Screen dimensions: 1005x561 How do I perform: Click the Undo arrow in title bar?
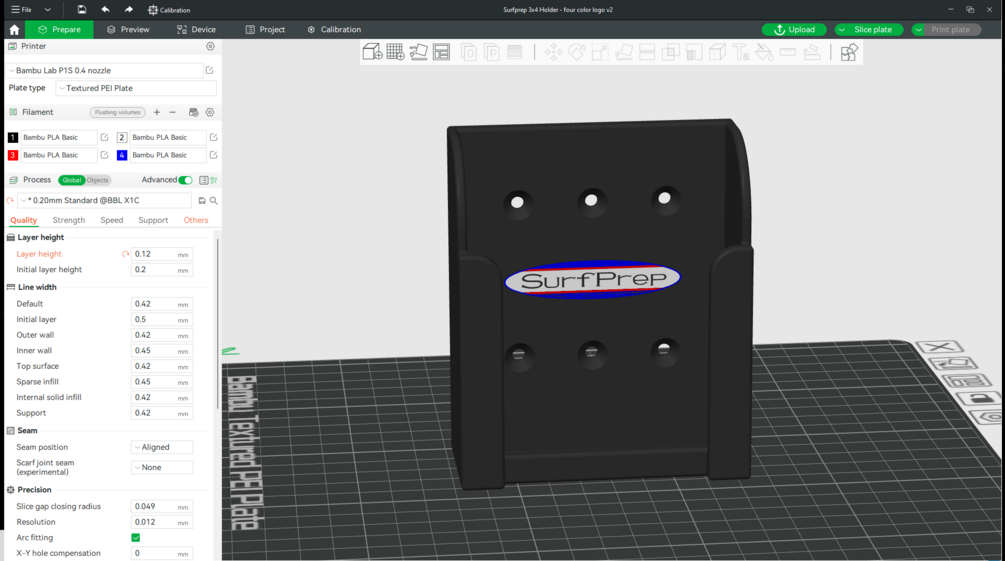tap(105, 10)
